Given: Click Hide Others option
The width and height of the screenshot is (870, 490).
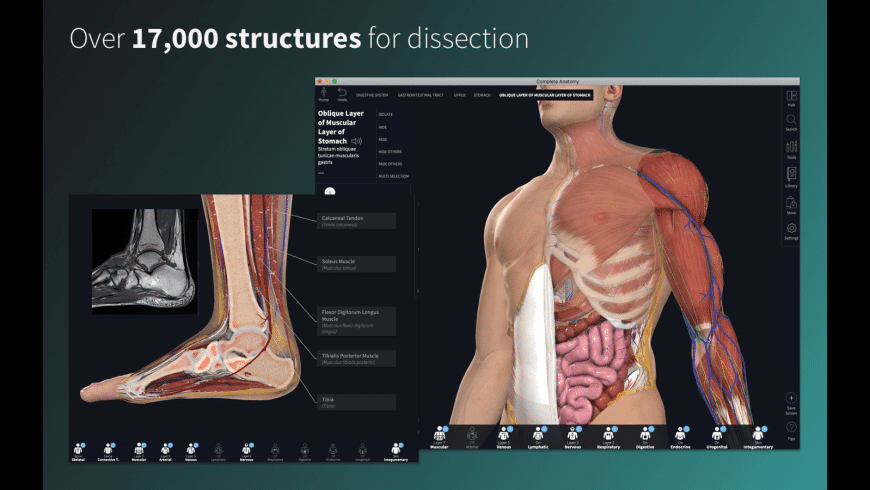Looking at the screenshot, I should [390, 151].
